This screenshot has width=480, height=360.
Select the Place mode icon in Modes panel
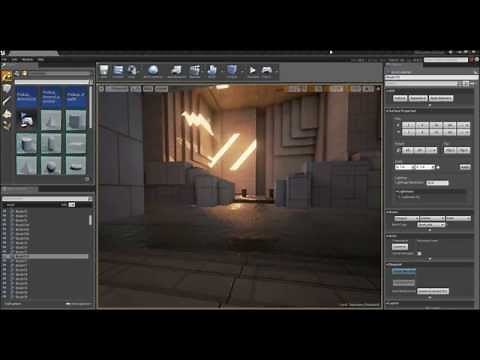point(7,76)
